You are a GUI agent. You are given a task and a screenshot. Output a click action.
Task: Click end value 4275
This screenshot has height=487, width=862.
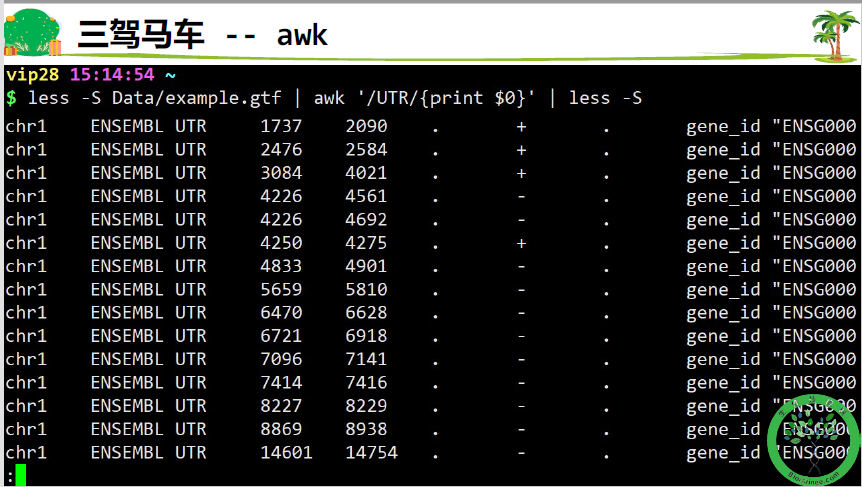[366, 242]
